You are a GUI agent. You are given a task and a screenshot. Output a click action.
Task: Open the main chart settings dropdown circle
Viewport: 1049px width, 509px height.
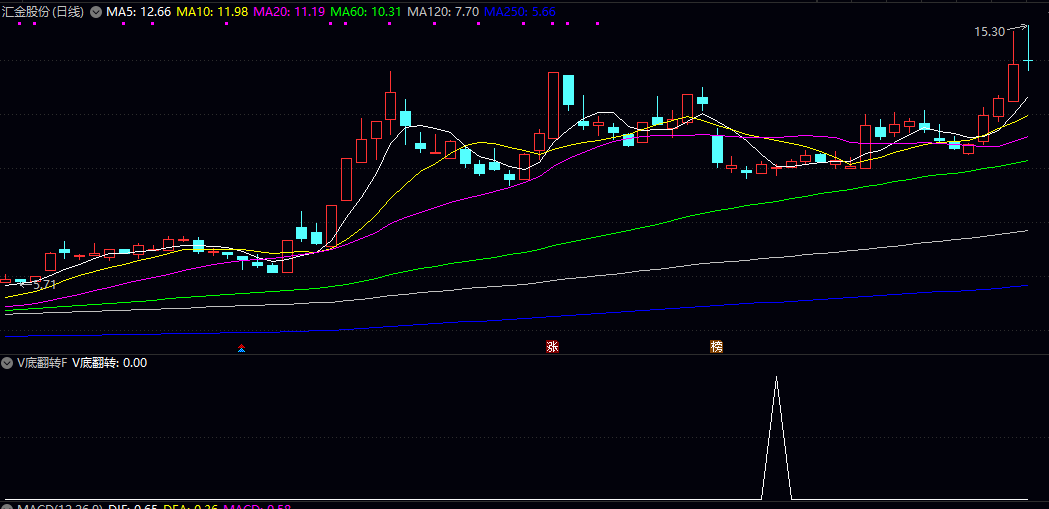pyautogui.click(x=96, y=12)
